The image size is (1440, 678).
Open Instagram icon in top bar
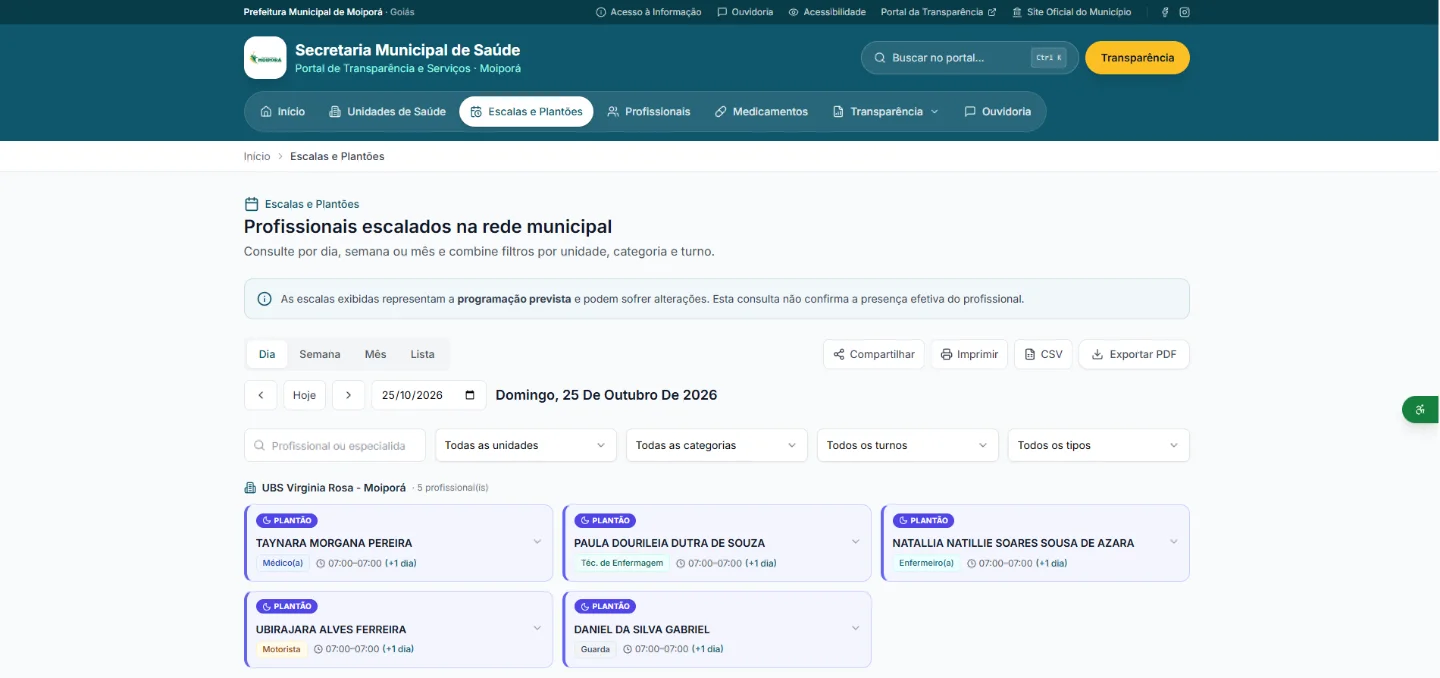tap(1184, 12)
